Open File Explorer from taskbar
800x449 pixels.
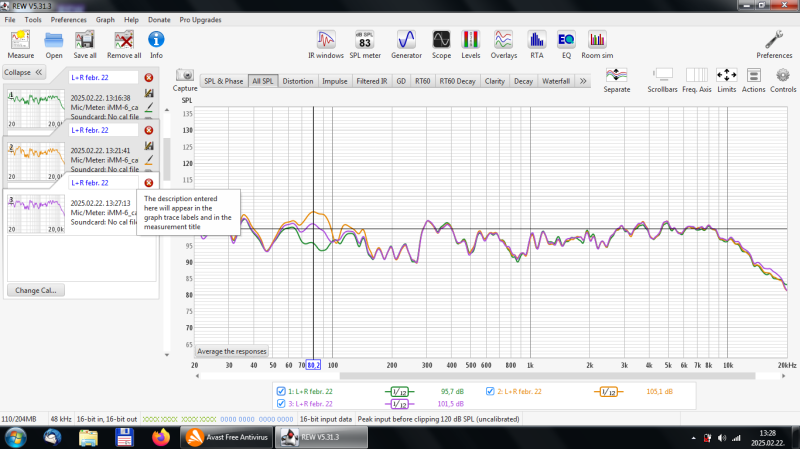88,437
